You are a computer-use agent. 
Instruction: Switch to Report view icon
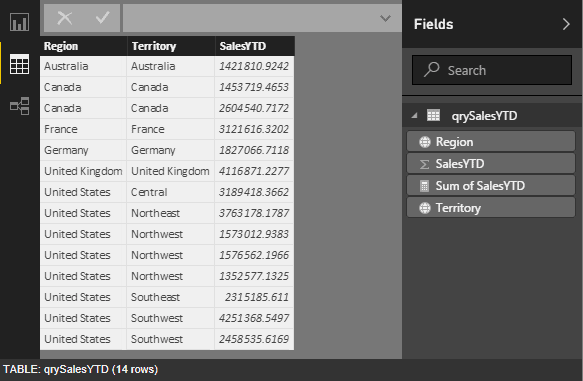click(x=19, y=22)
